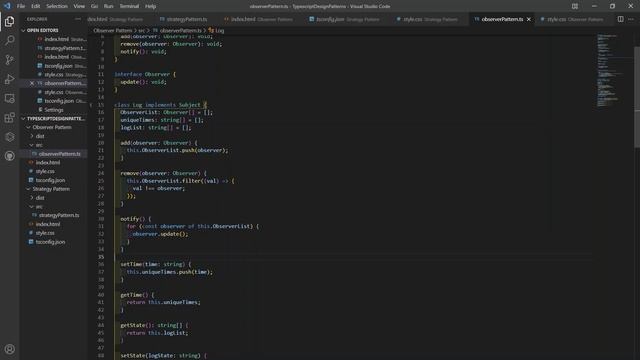Open the Run menu
The width and height of the screenshot is (640, 360).
click(108, 6)
